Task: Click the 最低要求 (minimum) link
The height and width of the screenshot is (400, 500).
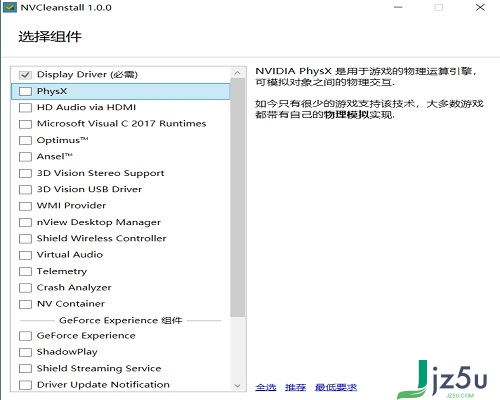Action: [x=336, y=387]
